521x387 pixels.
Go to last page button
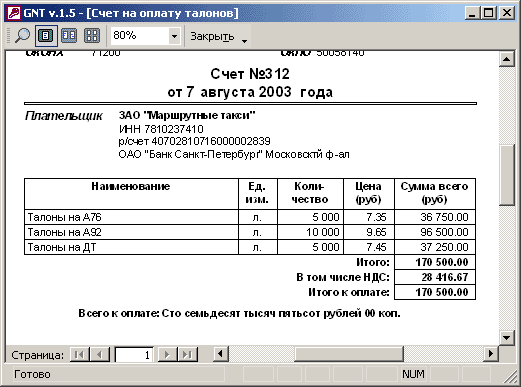188,354
